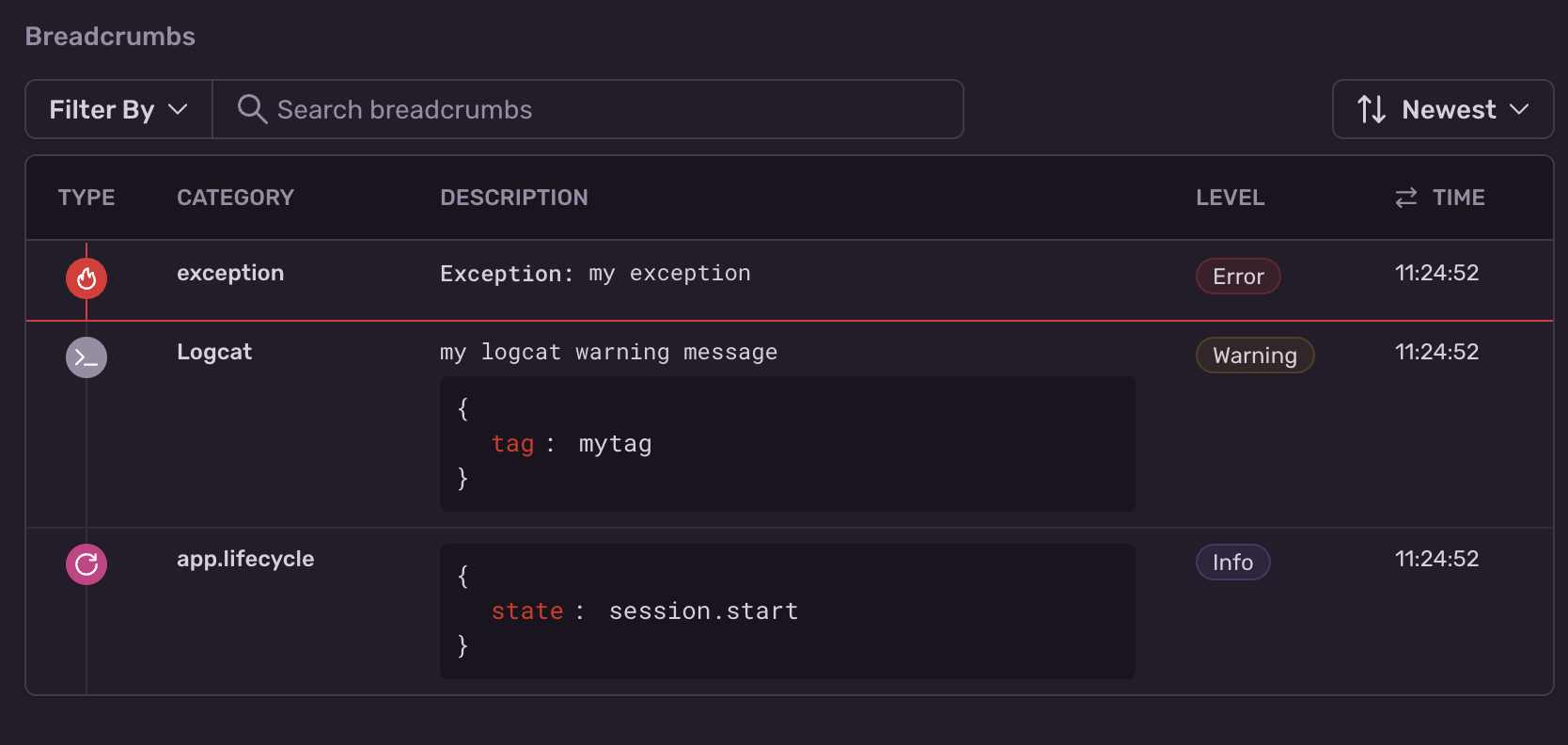Screen dimensions: 1568x745
Task: Select the Logcat terminal icon
Action: (86, 357)
